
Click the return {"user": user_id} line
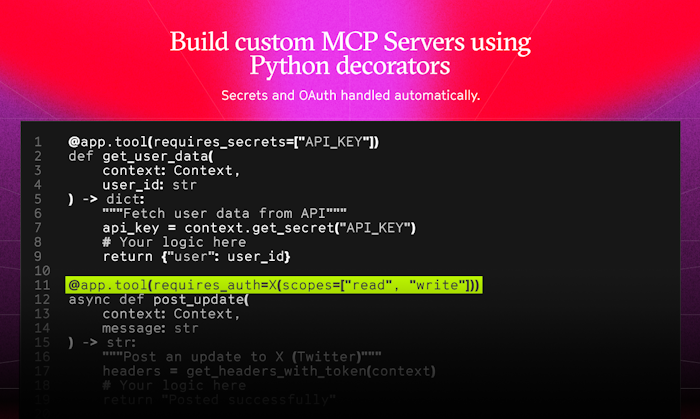pyautogui.click(x=196, y=257)
